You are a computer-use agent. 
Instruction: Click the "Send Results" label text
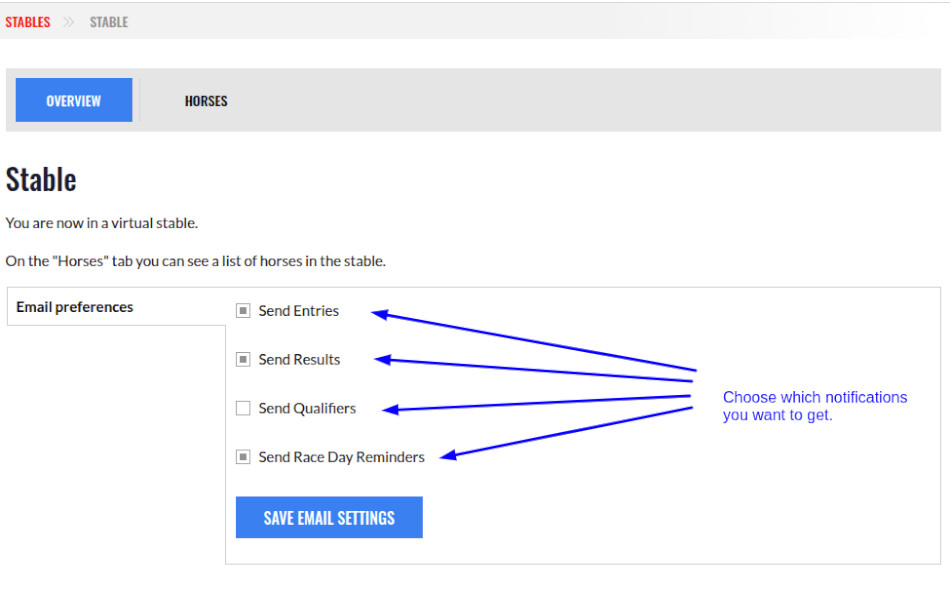[x=299, y=360]
